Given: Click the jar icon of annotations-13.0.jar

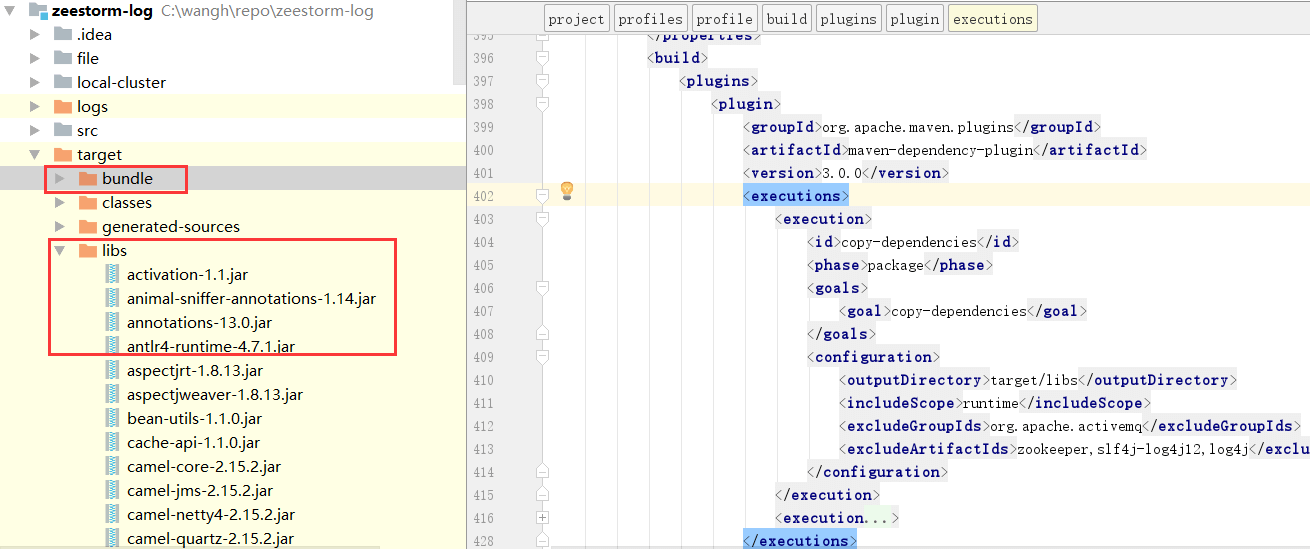Looking at the screenshot, I should coord(112,322).
